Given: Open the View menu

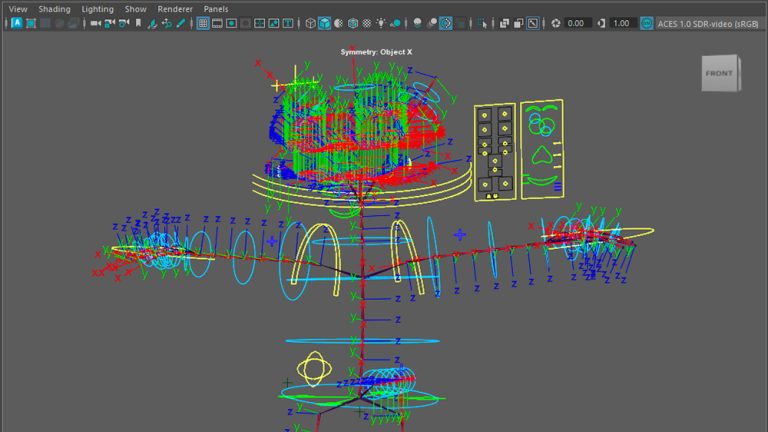Looking at the screenshot, I should pyautogui.click(x=18, y=8).
